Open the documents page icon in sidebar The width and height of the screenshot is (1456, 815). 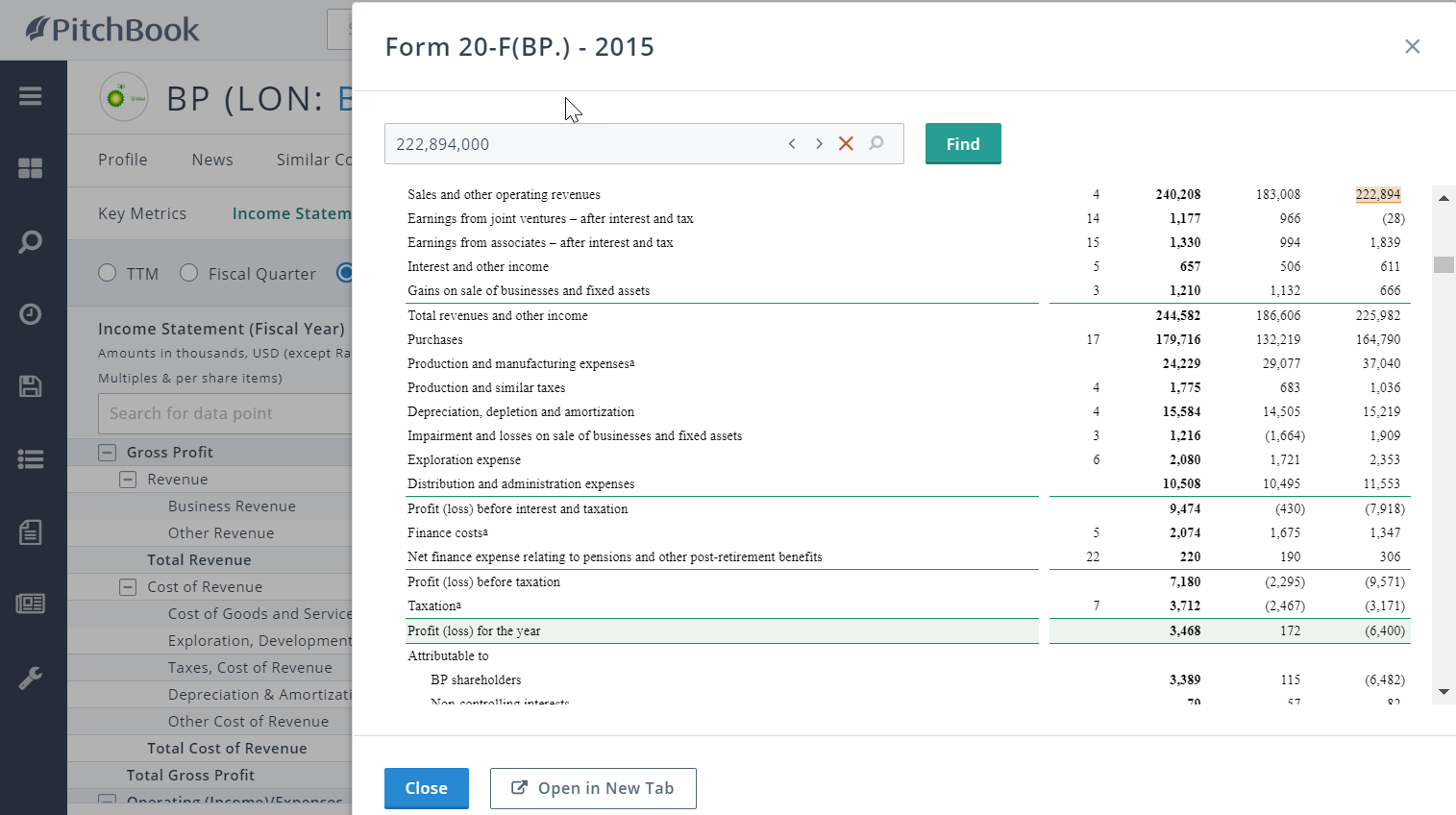[x=31, y=531]
